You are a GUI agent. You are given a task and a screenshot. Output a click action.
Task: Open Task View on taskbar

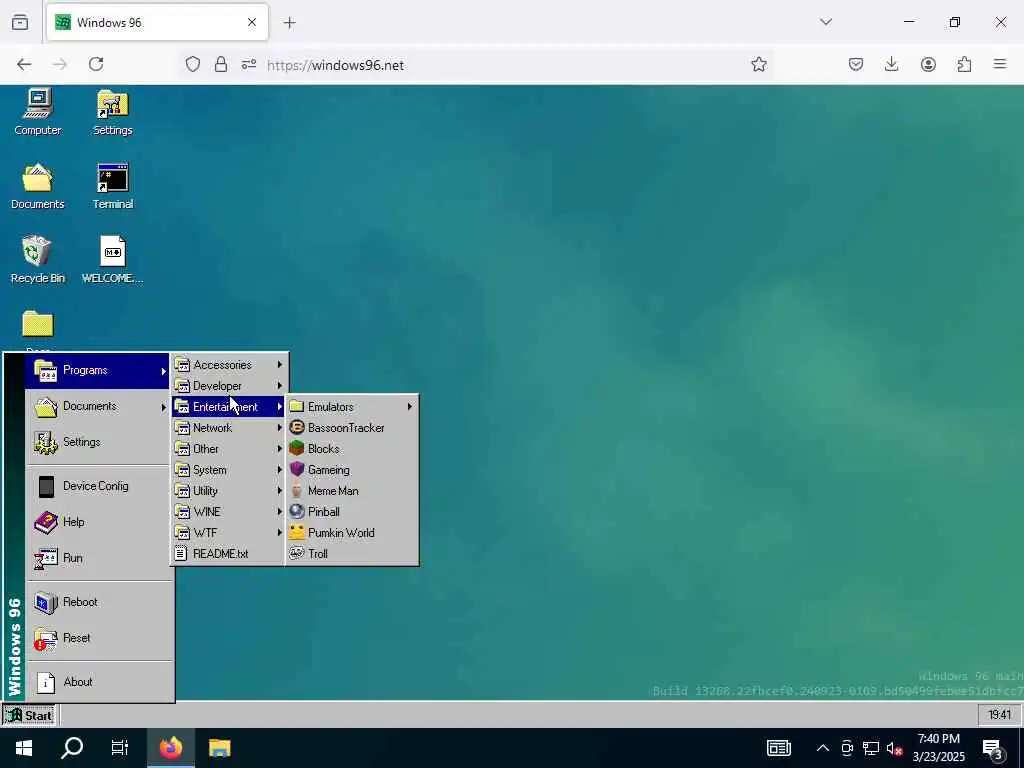[x=120, y=748]
